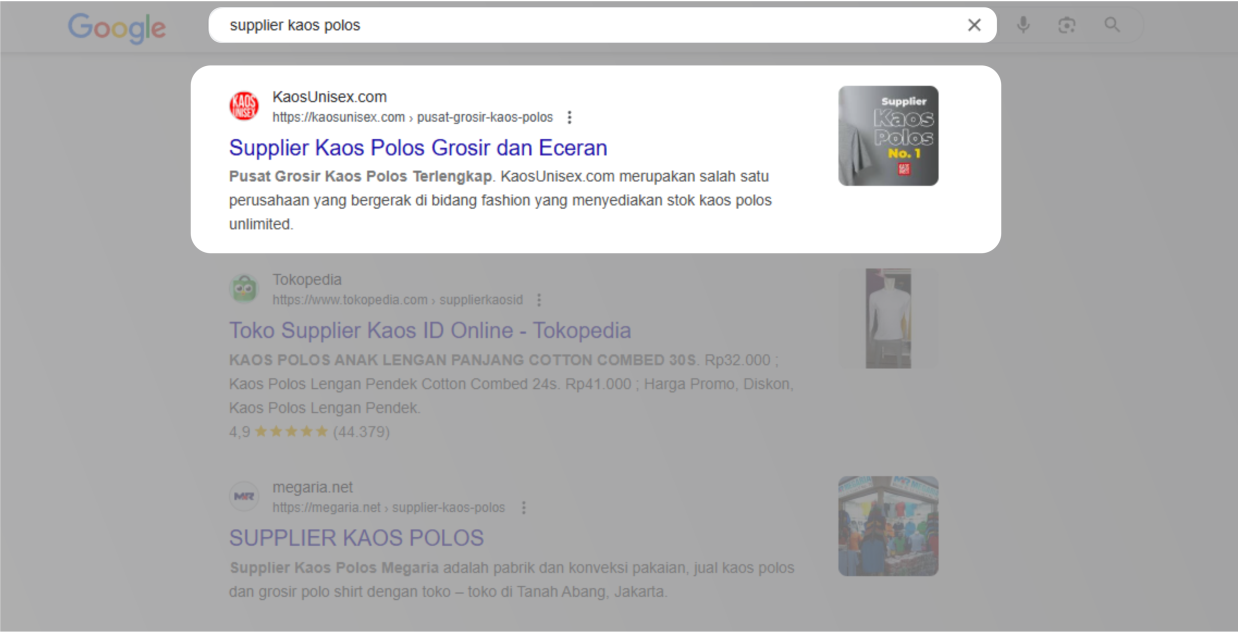Click the megaria store photo thumbnail
This screenshot has width=1238, height=632.
pyautogui.click(x=888, y=526)
